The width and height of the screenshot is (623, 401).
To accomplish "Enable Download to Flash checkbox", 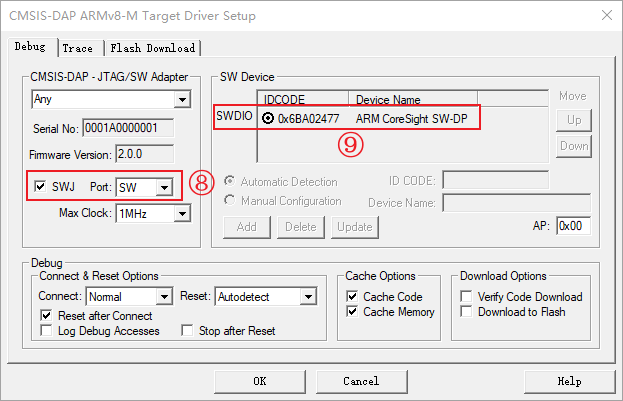I will [466, 311].
